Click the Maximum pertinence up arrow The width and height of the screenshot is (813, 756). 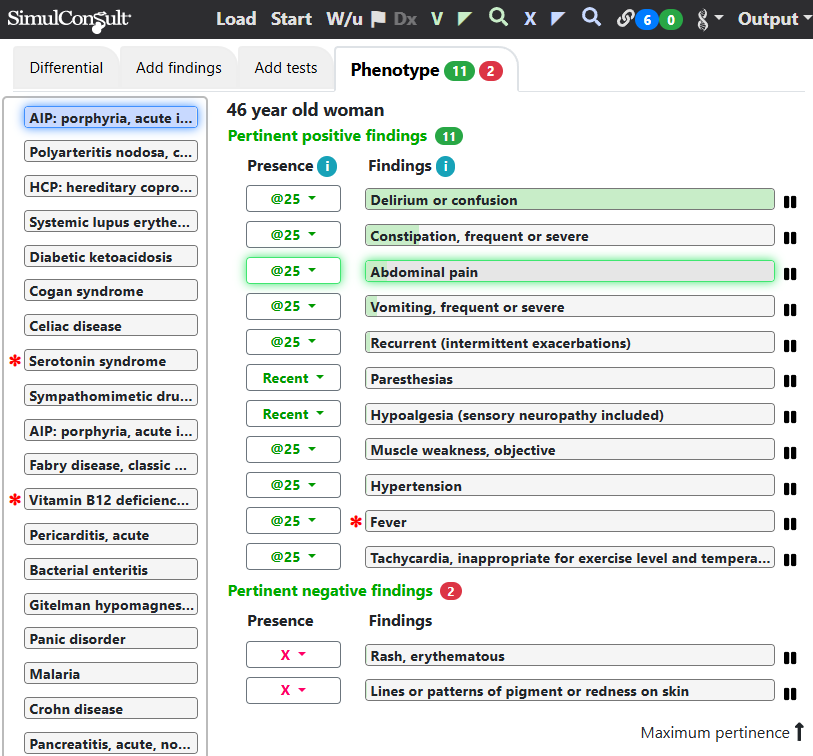coord(800,732)
